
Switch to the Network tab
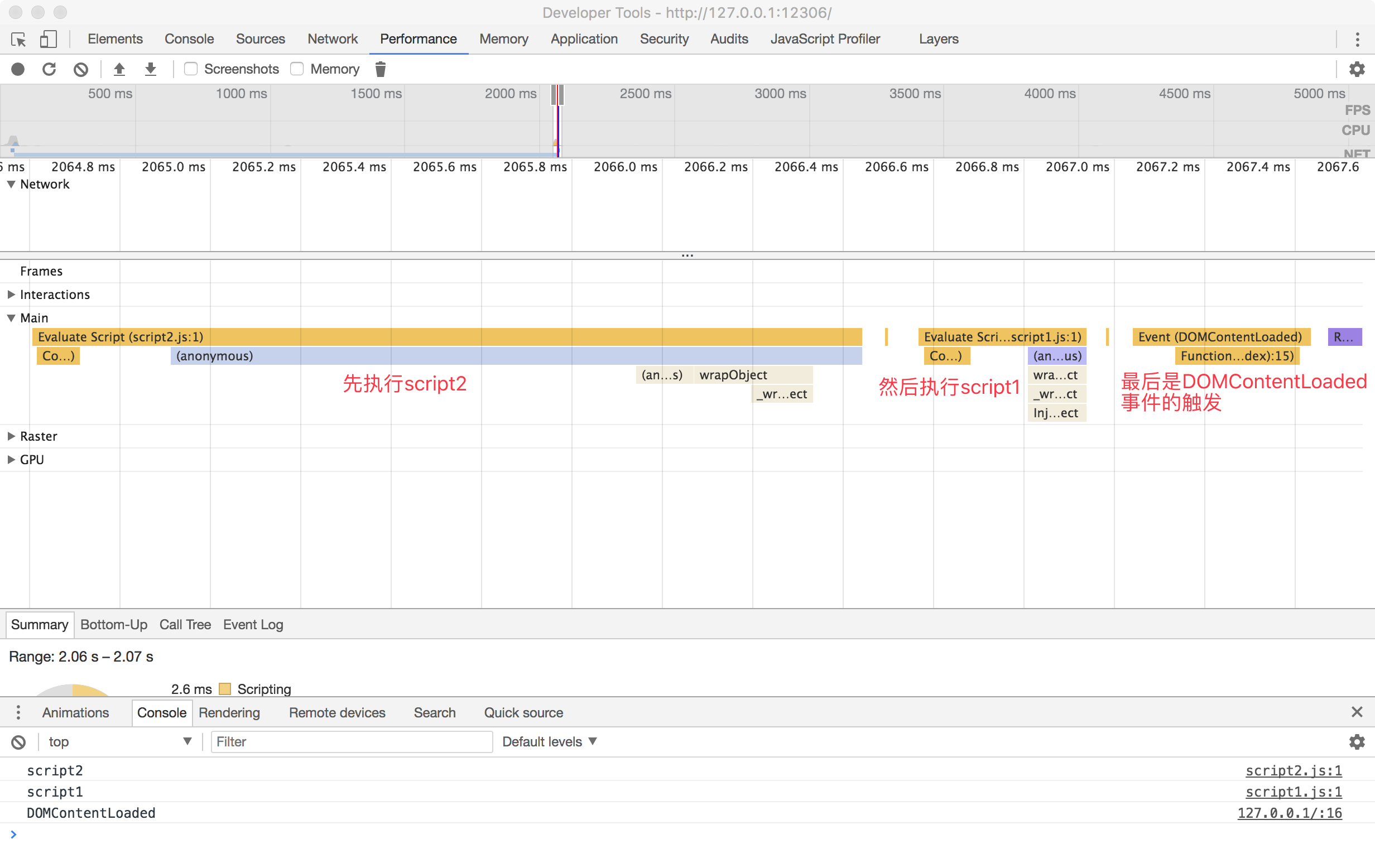point(333,39)
